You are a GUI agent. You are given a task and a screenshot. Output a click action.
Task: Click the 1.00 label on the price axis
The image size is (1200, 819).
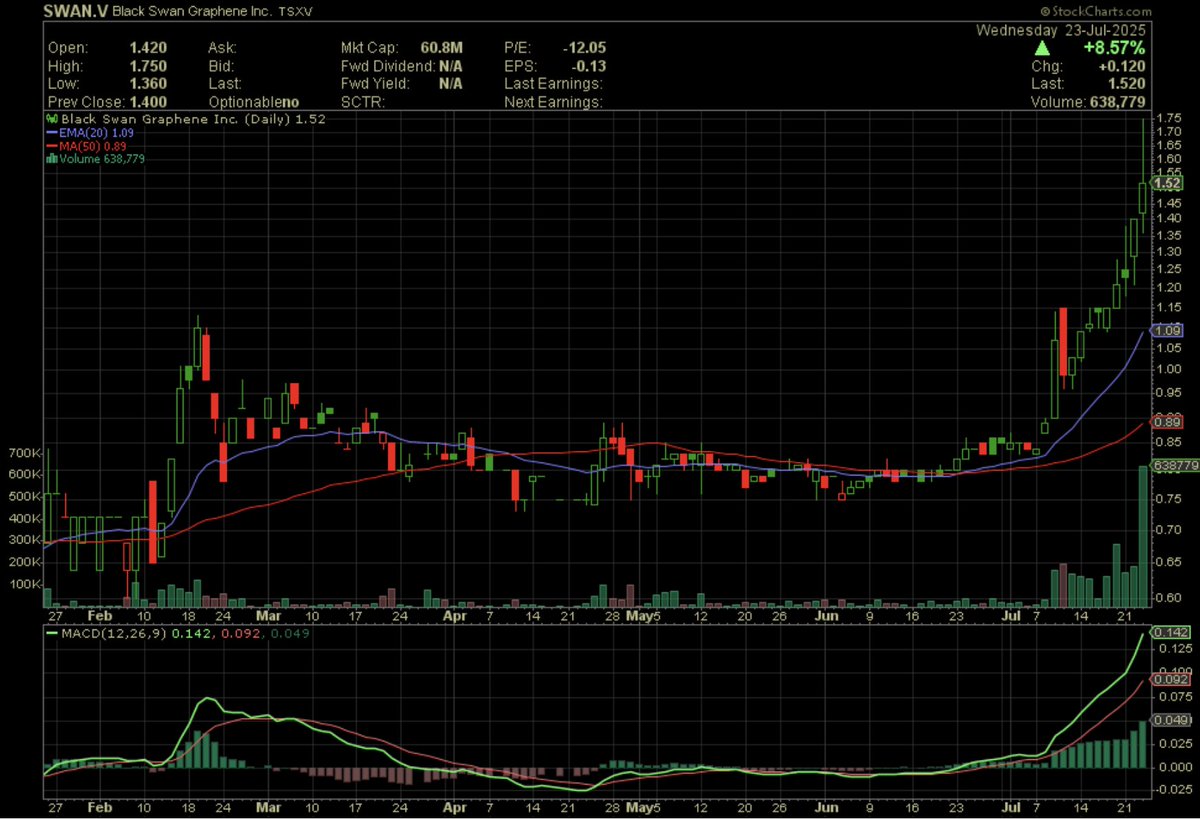tap(1169, 369)
